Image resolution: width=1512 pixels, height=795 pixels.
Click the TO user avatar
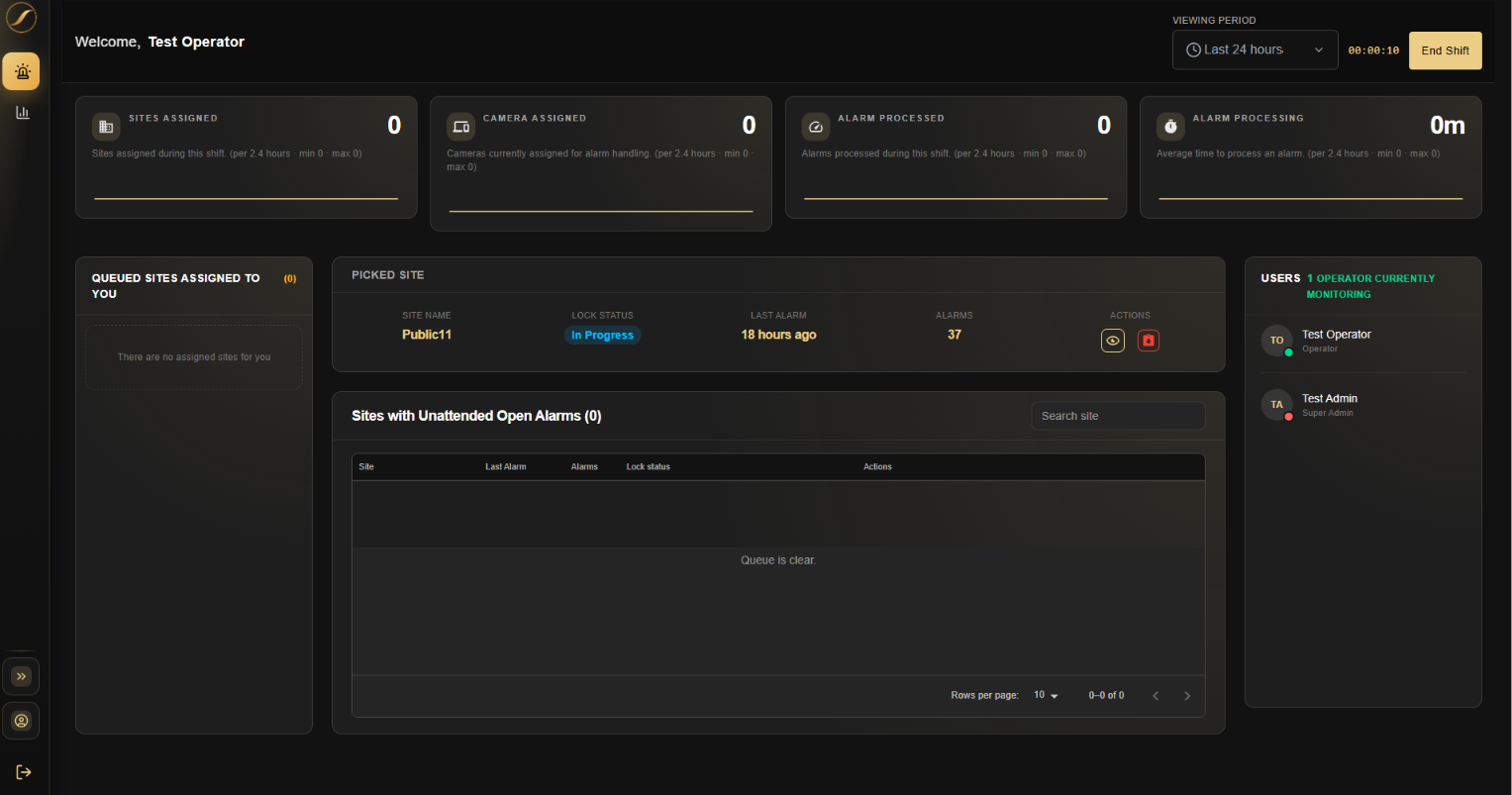1276,341
